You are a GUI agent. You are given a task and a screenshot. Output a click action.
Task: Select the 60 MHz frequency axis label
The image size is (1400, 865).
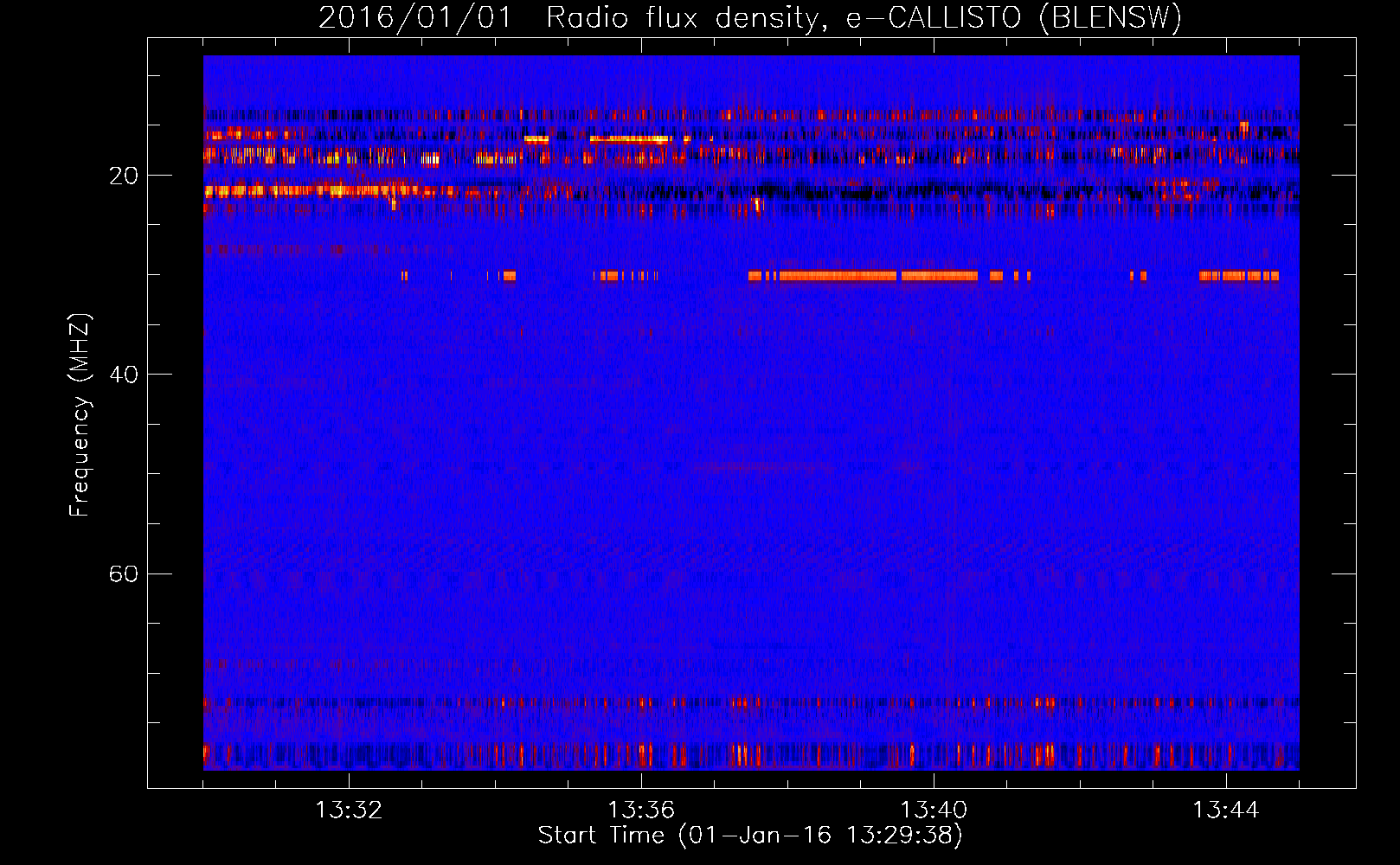[x=123, y=573]
